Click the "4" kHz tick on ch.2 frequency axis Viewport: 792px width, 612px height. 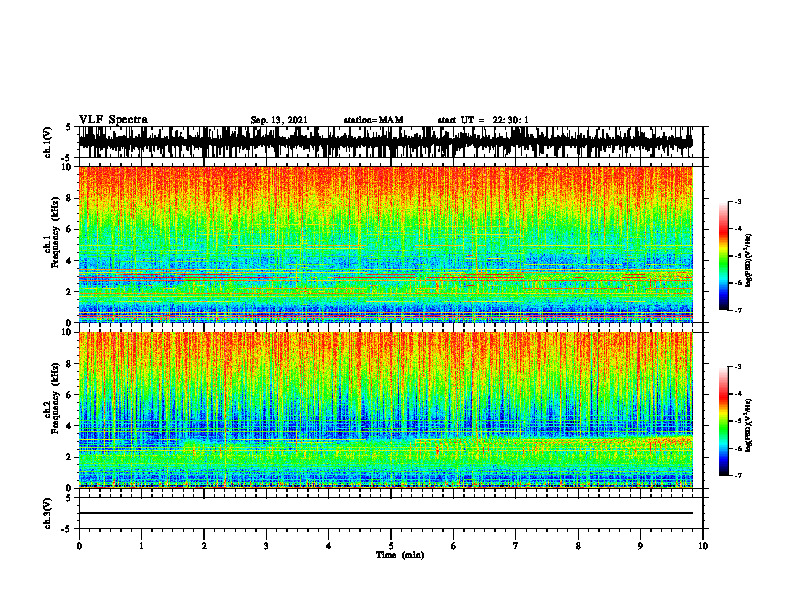click(69, 426)
